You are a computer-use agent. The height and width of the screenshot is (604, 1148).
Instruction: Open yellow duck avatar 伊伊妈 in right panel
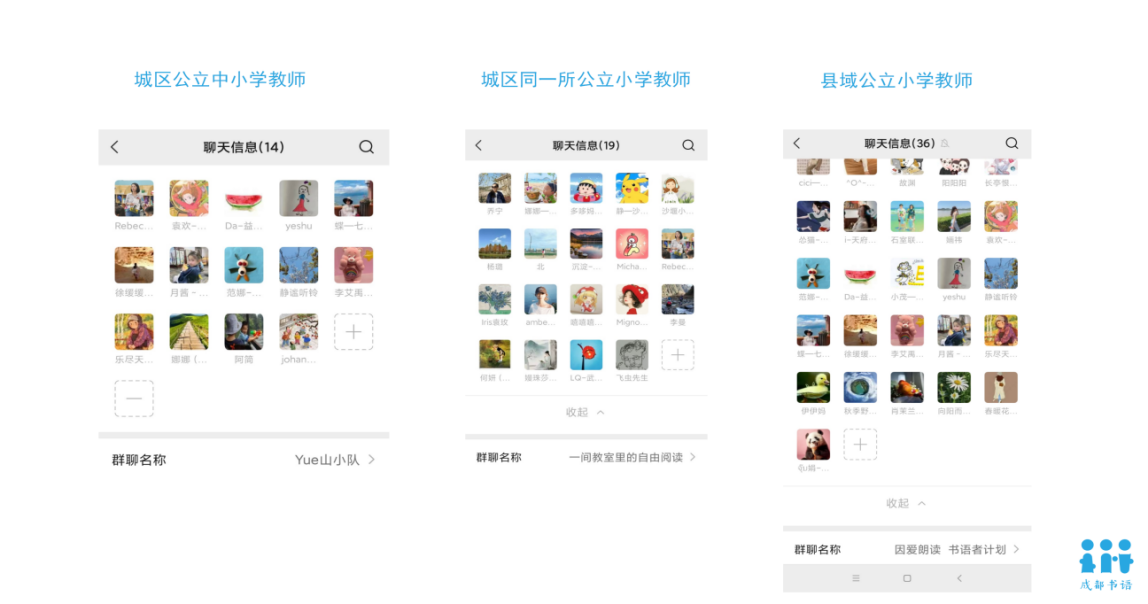tap(813, 387)
